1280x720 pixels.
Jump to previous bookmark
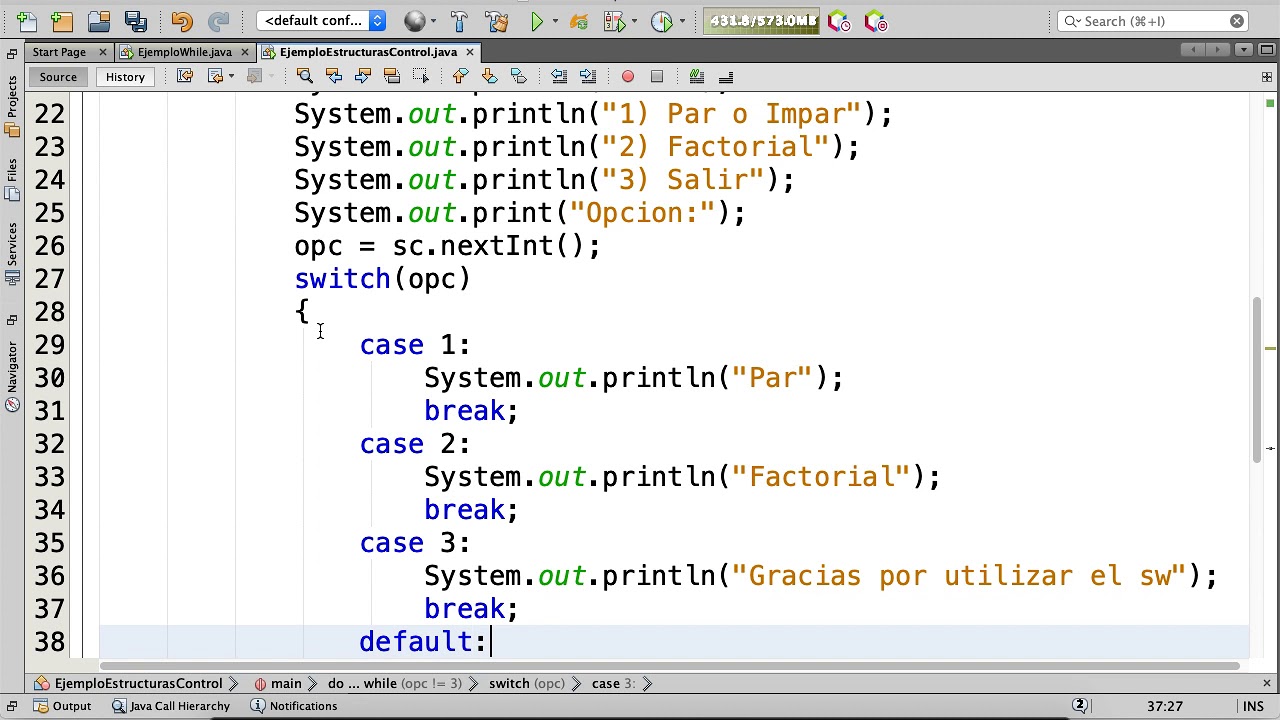460,77
